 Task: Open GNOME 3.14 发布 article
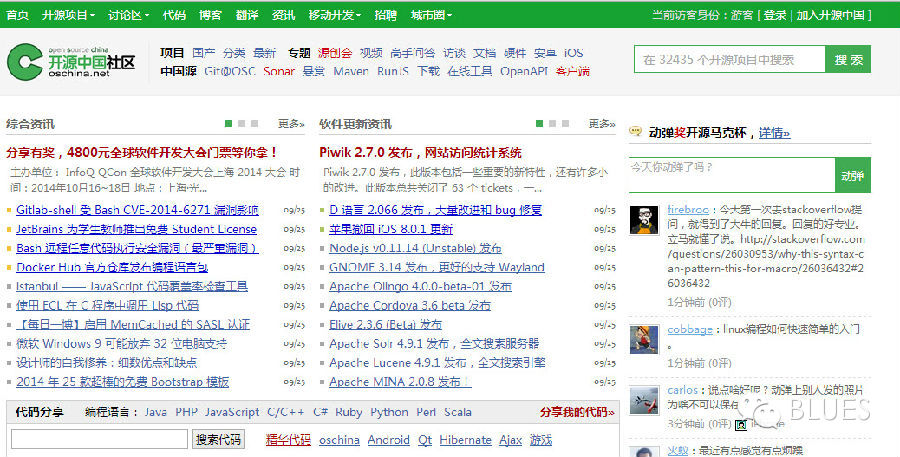coord(437,268)
